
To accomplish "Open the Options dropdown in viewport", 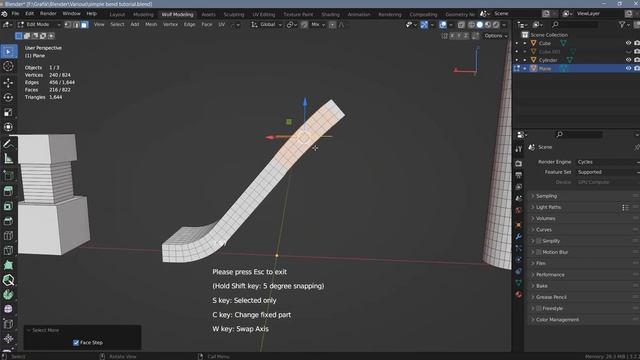I will (496, 36).
